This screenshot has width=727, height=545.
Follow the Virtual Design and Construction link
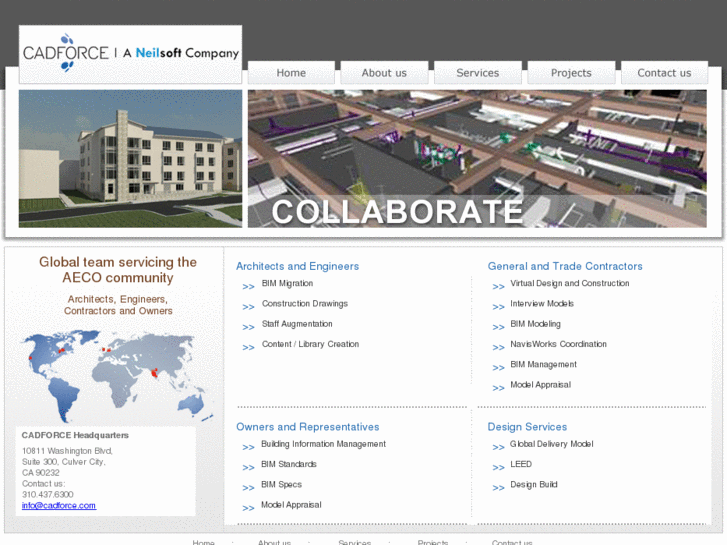pyautogui.click(x=569, y=284)
